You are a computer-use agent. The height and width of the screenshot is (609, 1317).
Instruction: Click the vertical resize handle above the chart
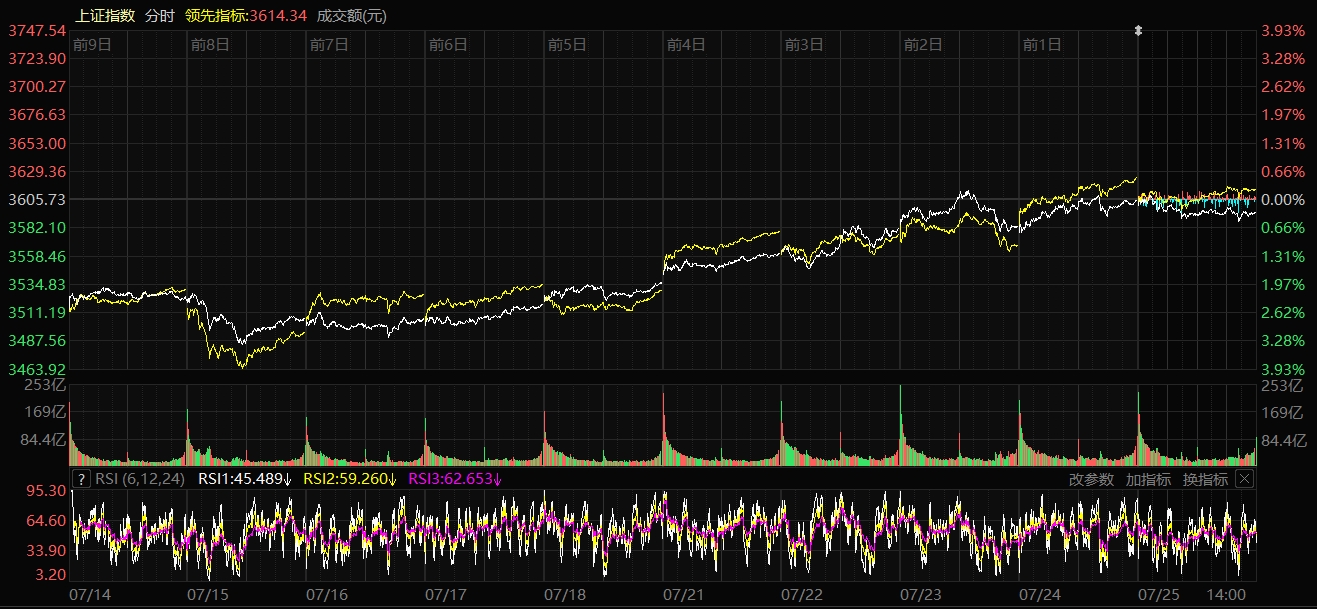pyautogui.click(x=1137, y=30)
